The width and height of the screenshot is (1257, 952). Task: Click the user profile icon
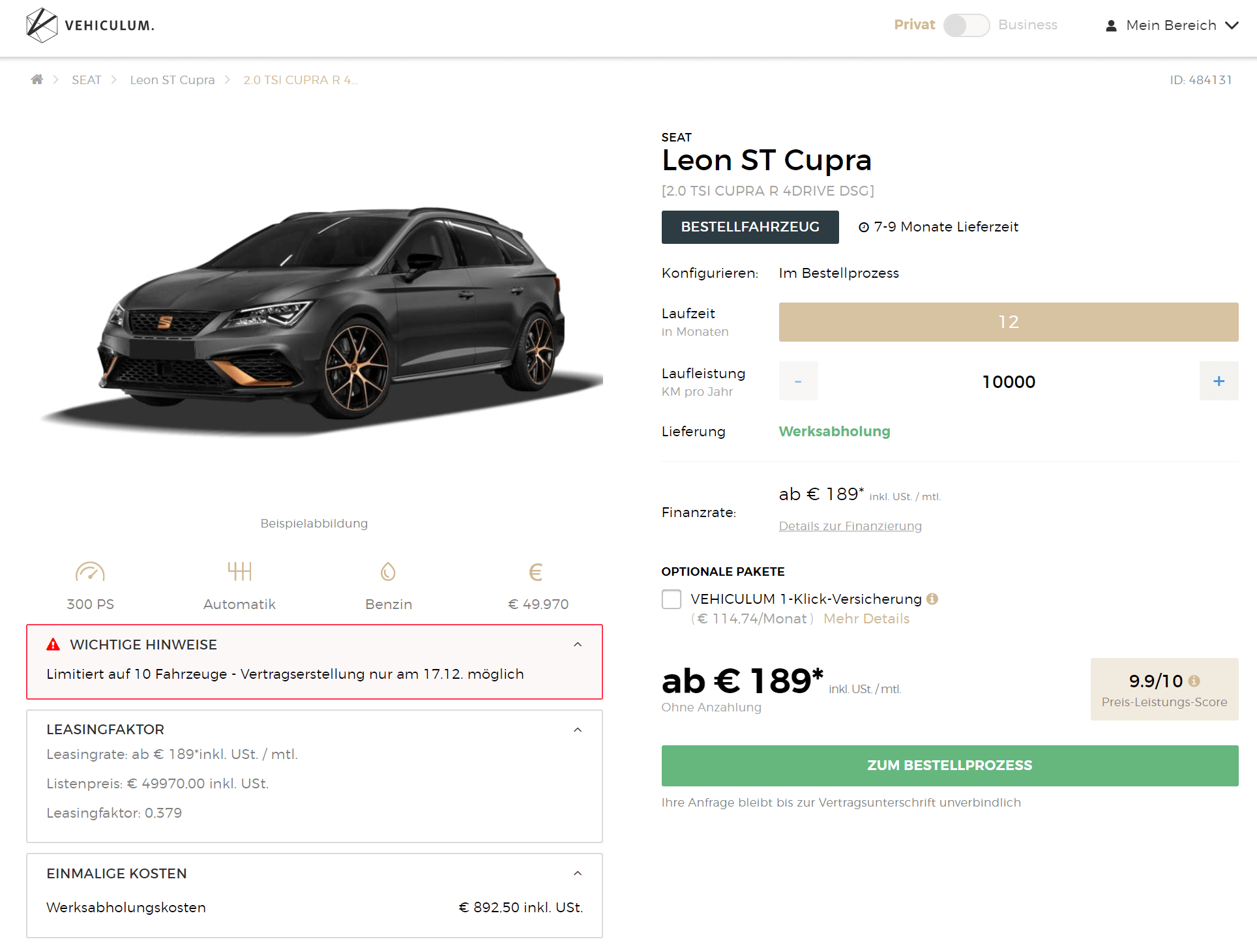tap(1111, 25)
